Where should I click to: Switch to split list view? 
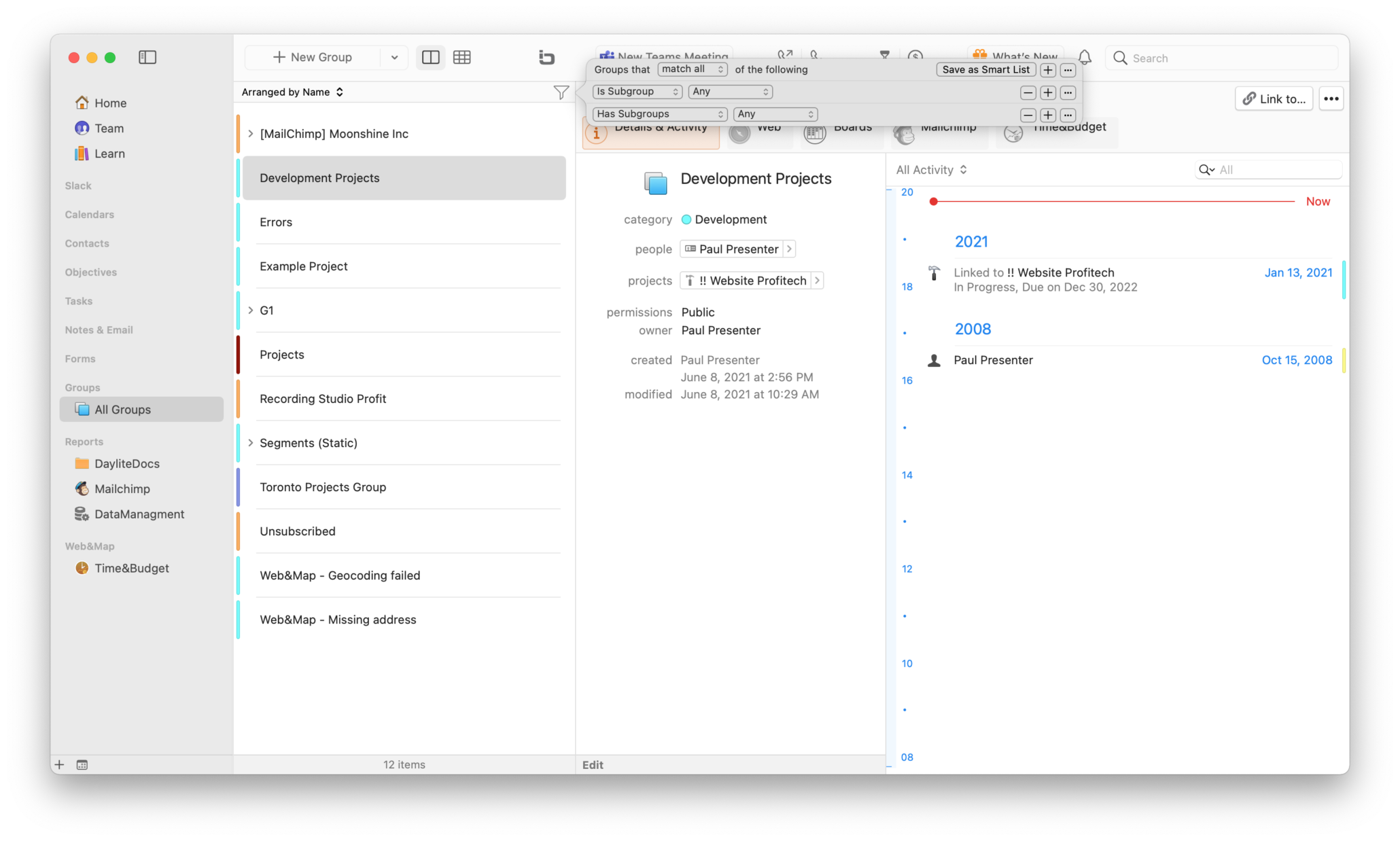click(430, 57)
